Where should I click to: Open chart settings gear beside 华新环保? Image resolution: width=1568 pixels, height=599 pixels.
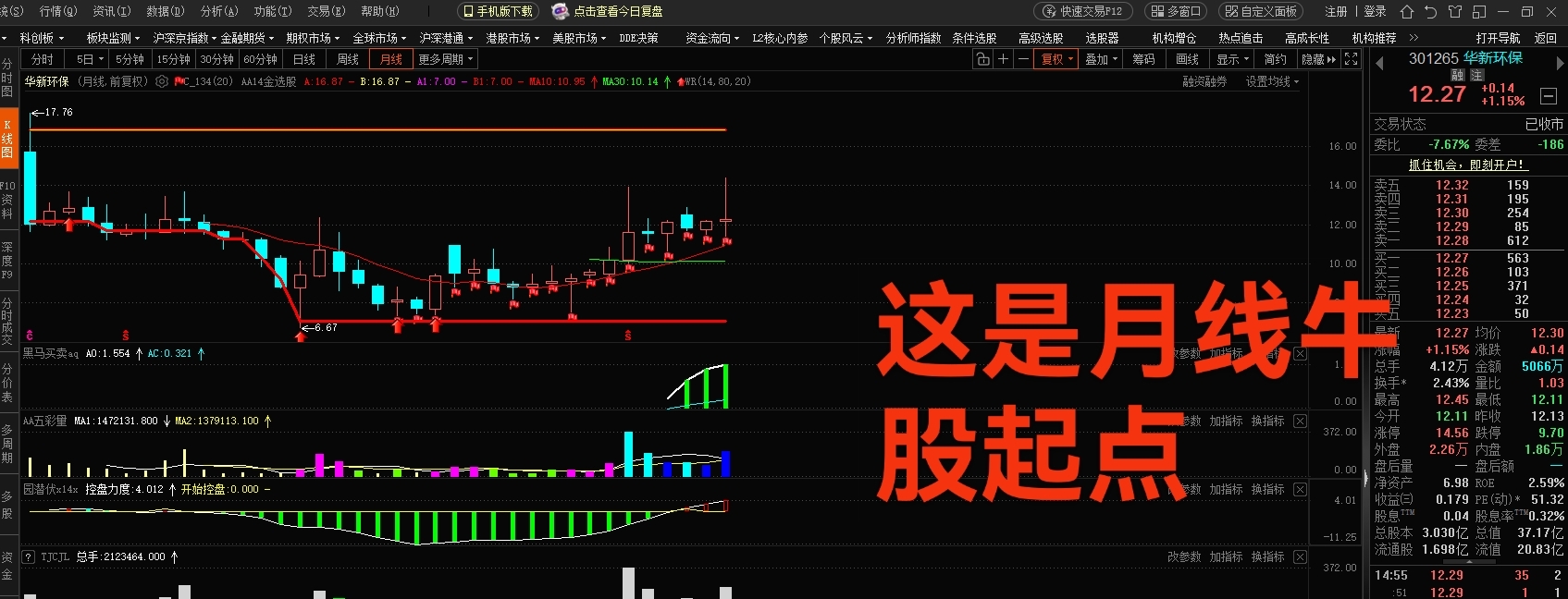click(x=162, y=81)
